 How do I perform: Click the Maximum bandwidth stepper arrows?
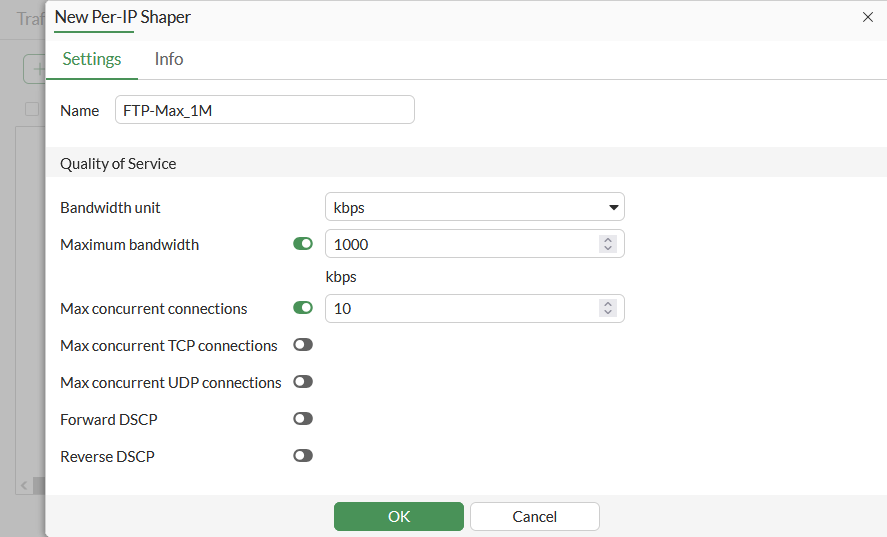607,244
